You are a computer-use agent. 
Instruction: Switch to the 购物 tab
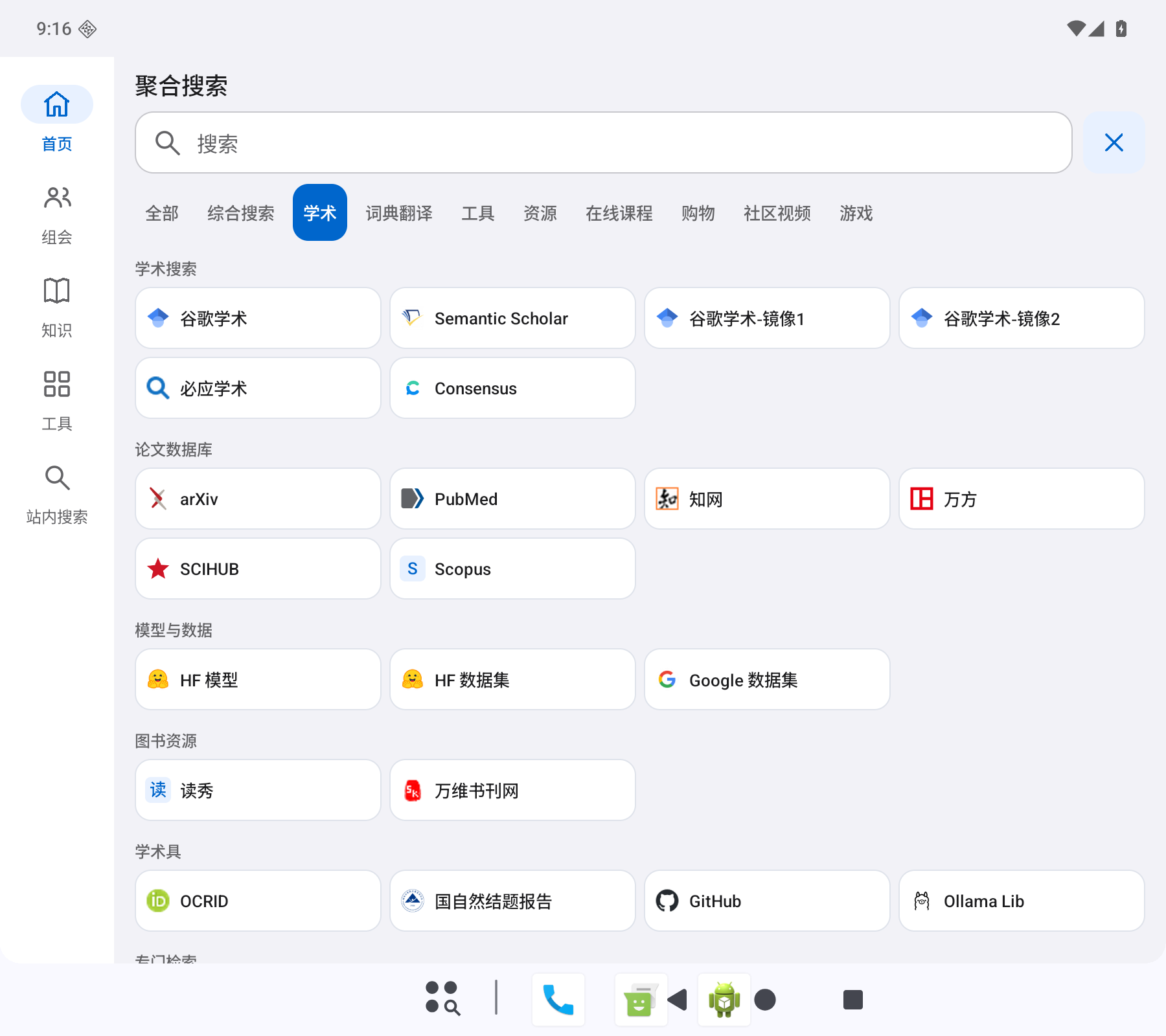point(698,213)
